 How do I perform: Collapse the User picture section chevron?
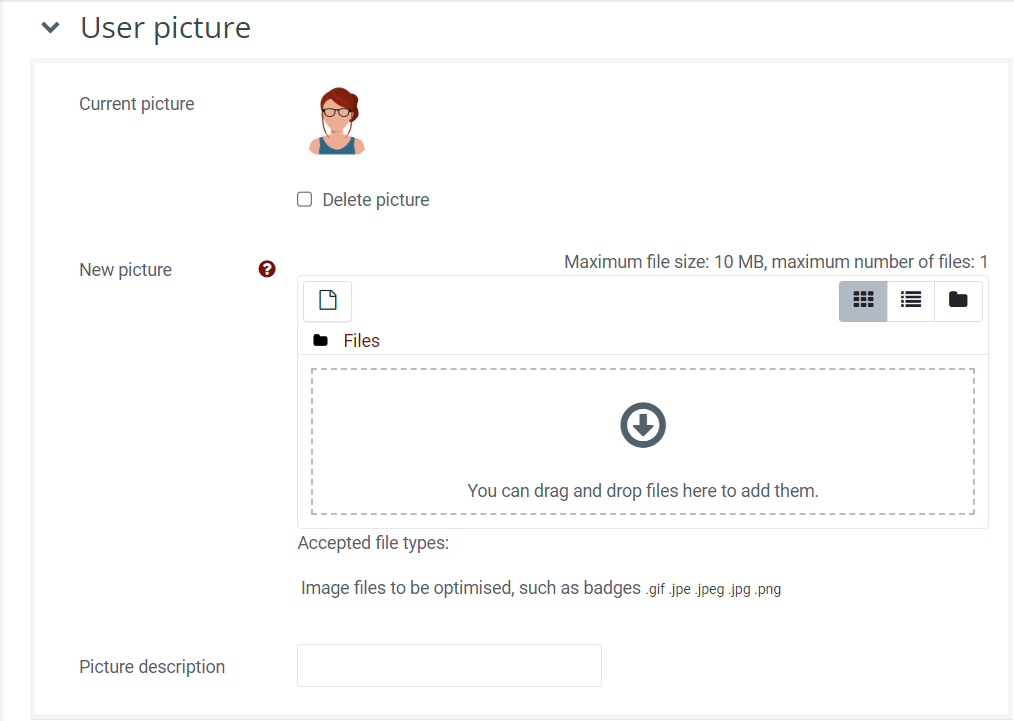(50, 28)
